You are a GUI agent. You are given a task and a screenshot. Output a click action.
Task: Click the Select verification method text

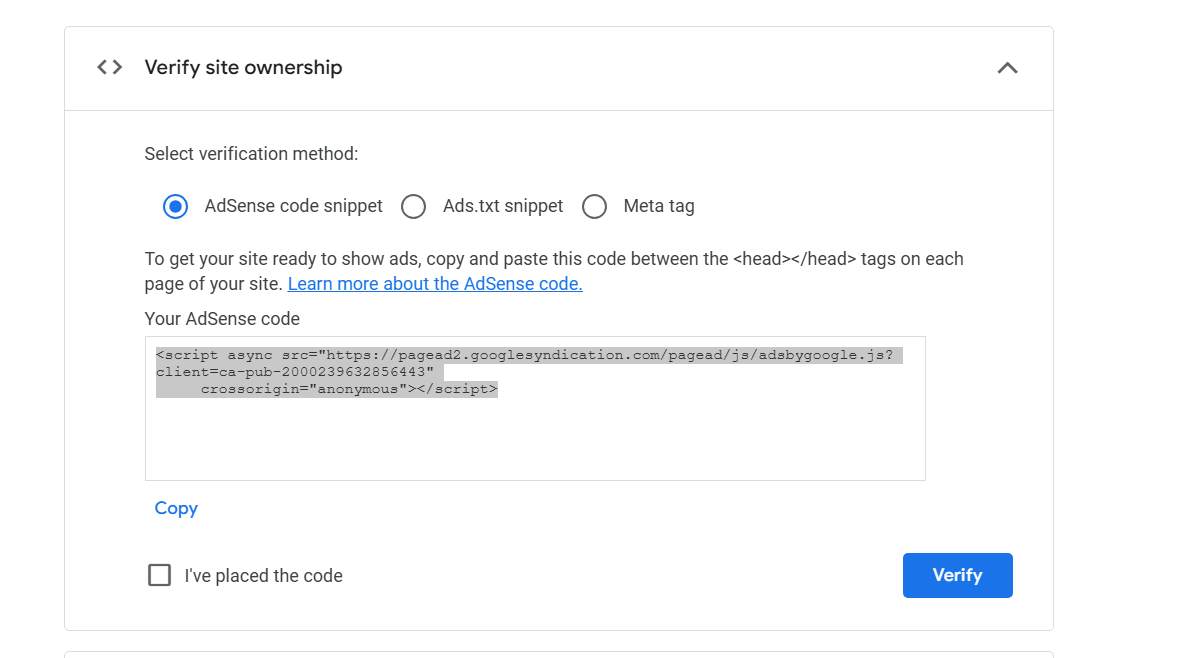(251, 154)
